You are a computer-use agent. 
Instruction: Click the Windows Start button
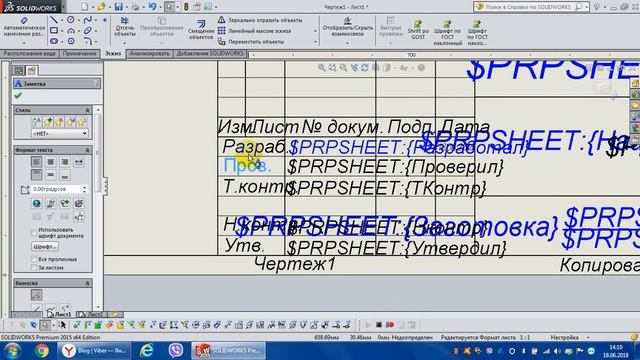click(13, 351)
